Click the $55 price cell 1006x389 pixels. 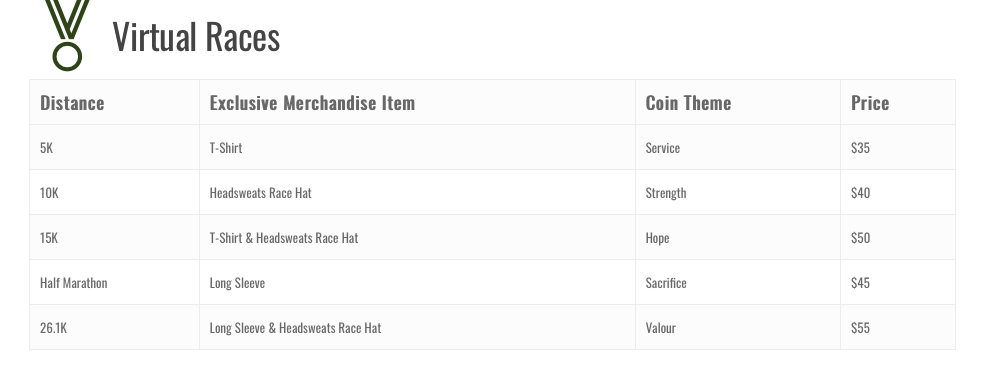tap(898, 327)
